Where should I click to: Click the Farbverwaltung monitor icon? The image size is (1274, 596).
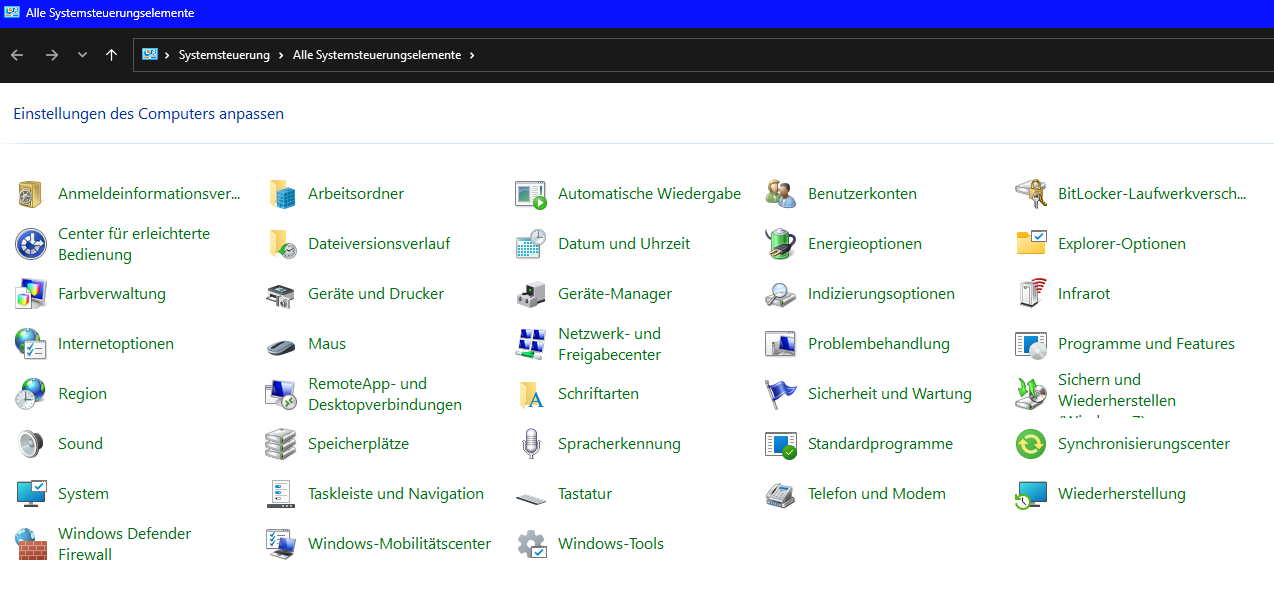coord(31,294)
